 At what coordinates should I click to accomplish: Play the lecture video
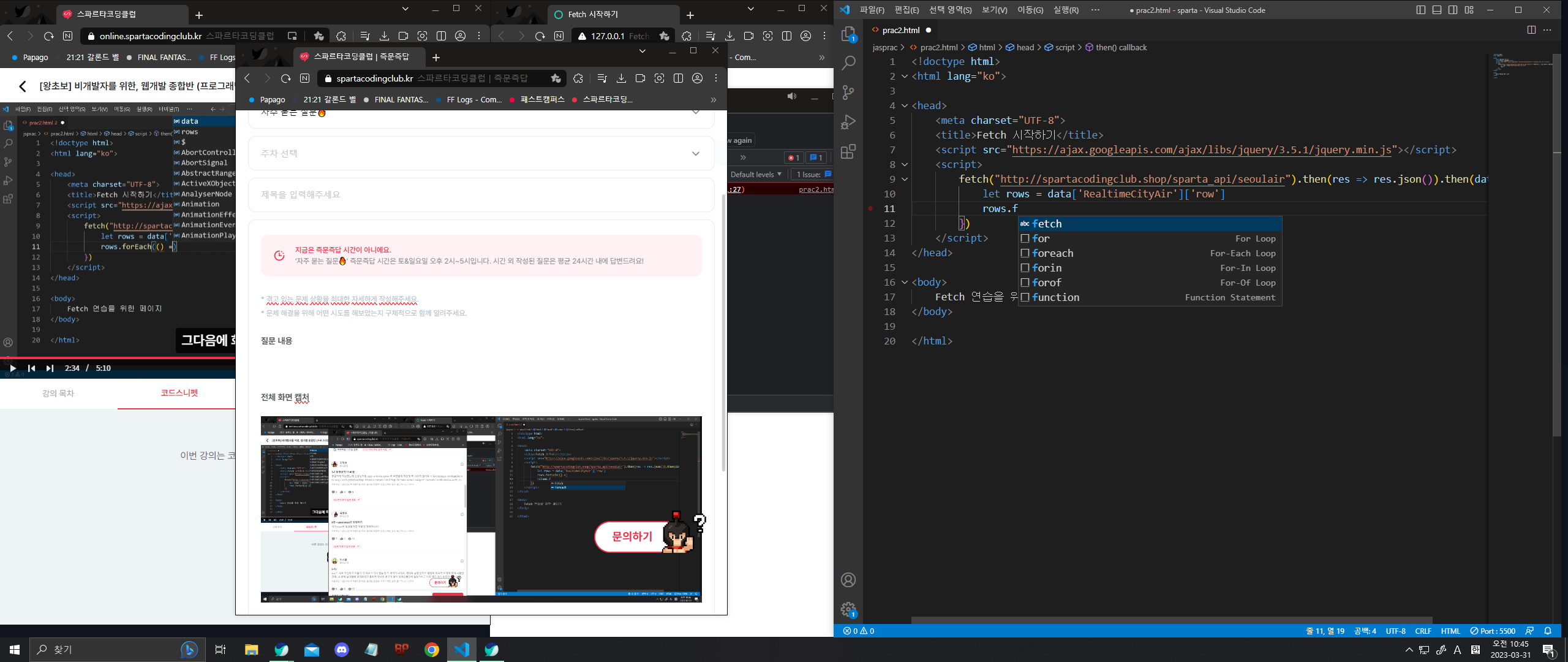(x=12, y=368)
